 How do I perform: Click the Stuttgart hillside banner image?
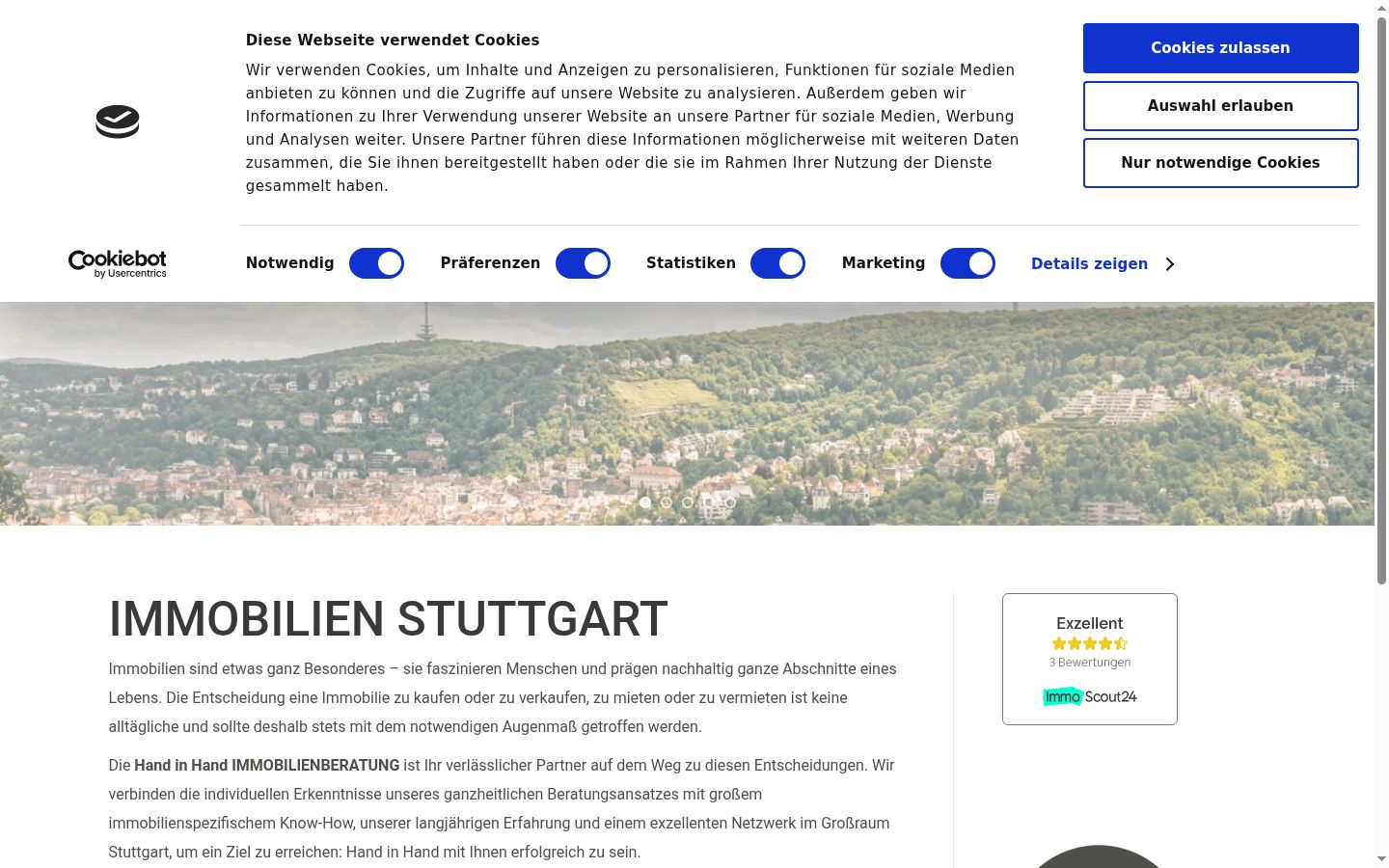pyautogui.click(x=687, y=414)
